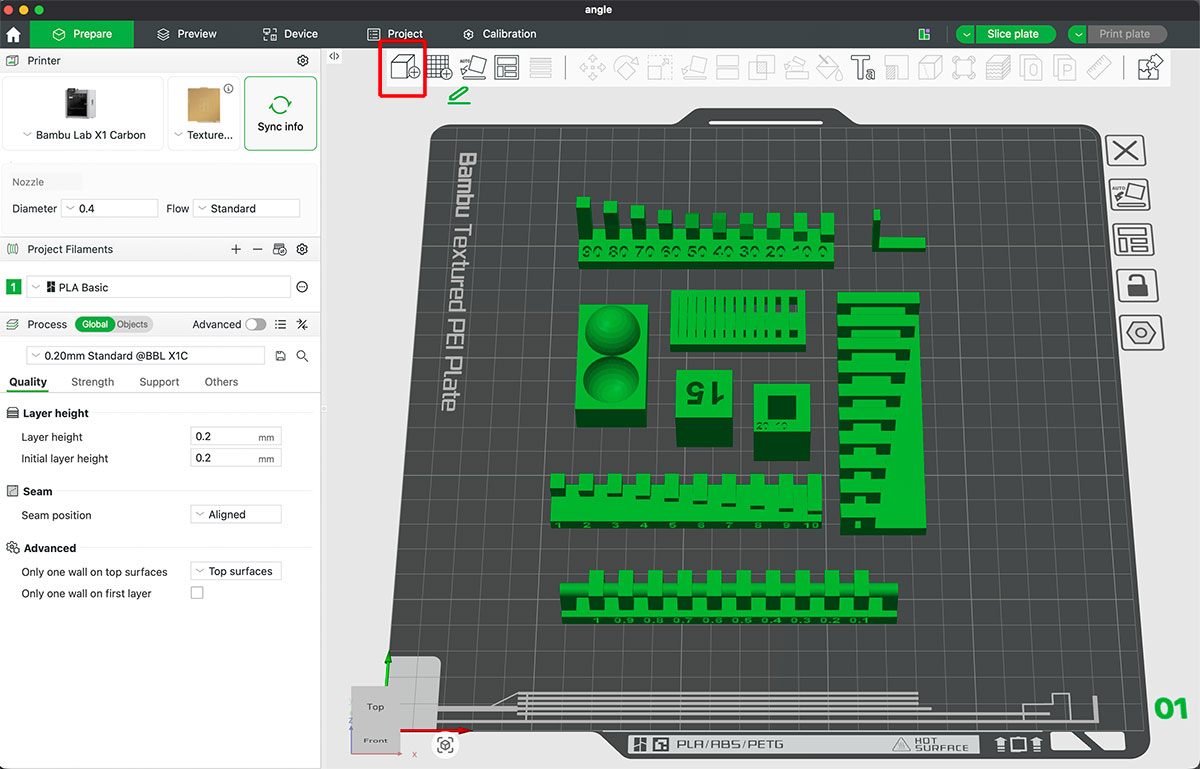Click the Variable layer height icon
The image size is (1200, 769).
541,68
